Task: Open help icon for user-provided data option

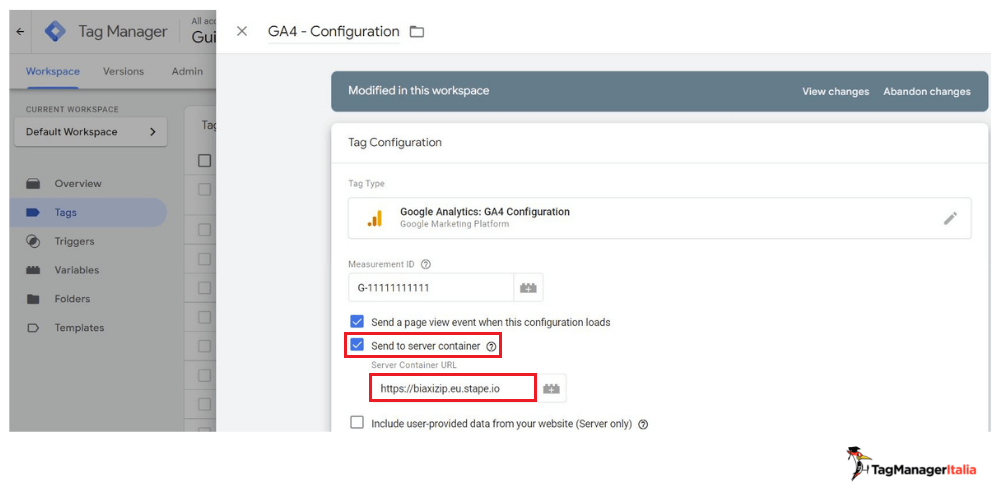Action: coord(643,424)
